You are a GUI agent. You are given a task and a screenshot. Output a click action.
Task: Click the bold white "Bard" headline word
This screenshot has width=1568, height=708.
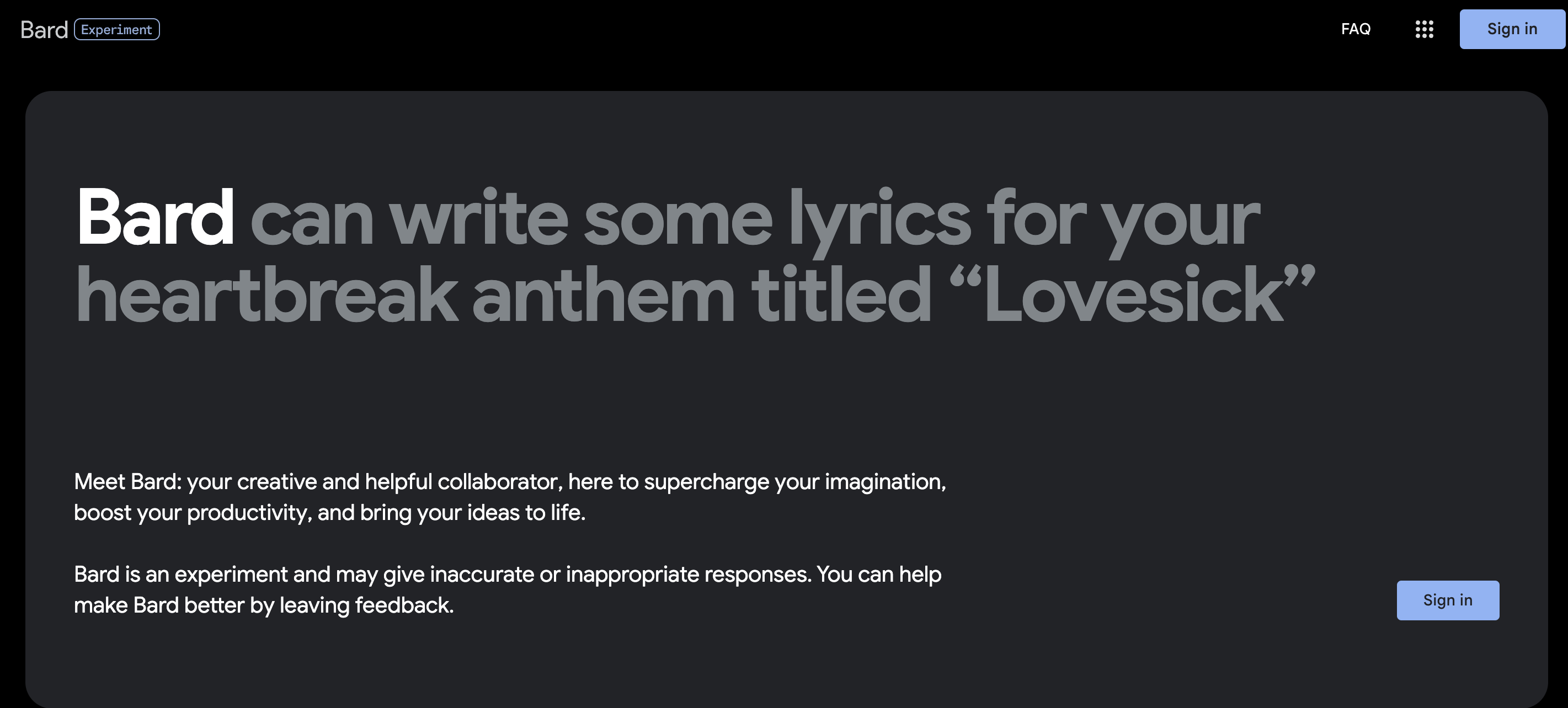[x=155, y=218]
